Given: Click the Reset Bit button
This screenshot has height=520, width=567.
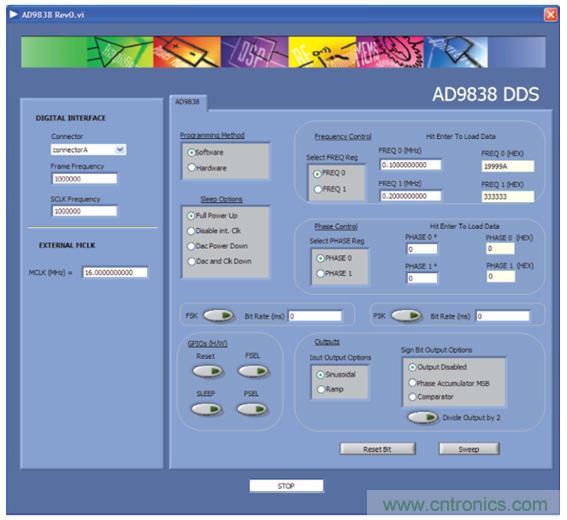Looking at the screenshot, I should (378, 449).
